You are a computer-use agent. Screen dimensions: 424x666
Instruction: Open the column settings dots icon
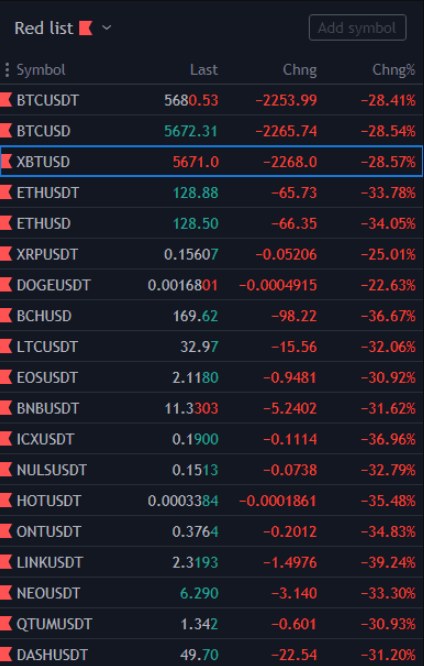pyautogui.click(x=7, y=70)
